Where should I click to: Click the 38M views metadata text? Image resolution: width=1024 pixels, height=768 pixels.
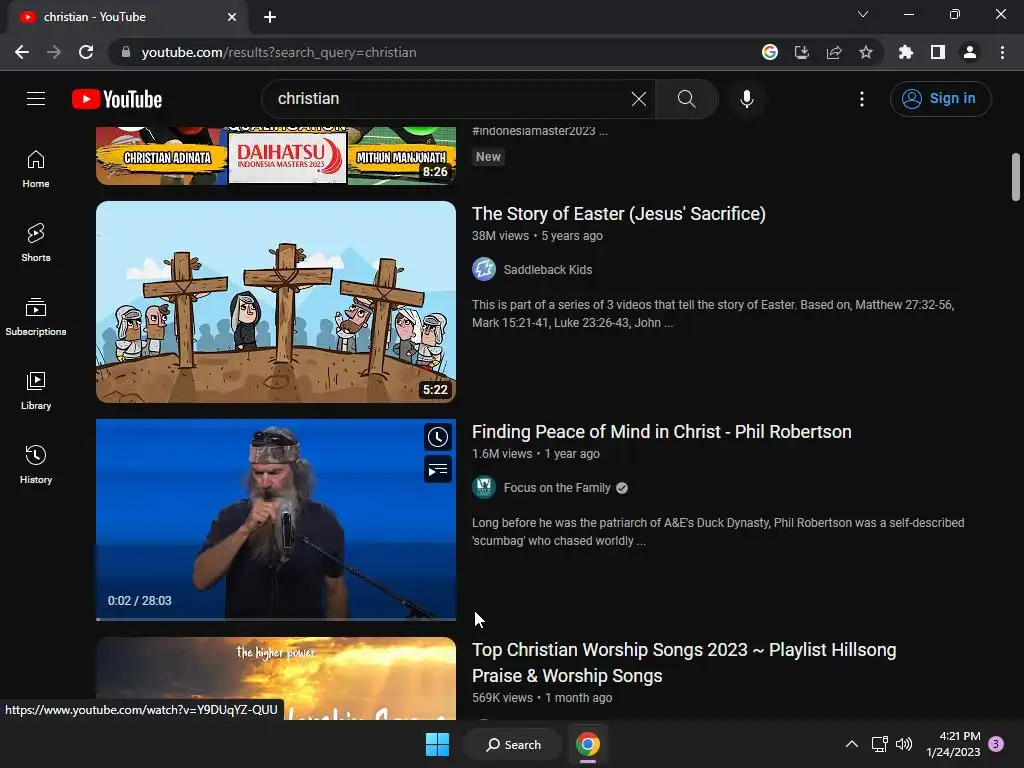[500, 236]
